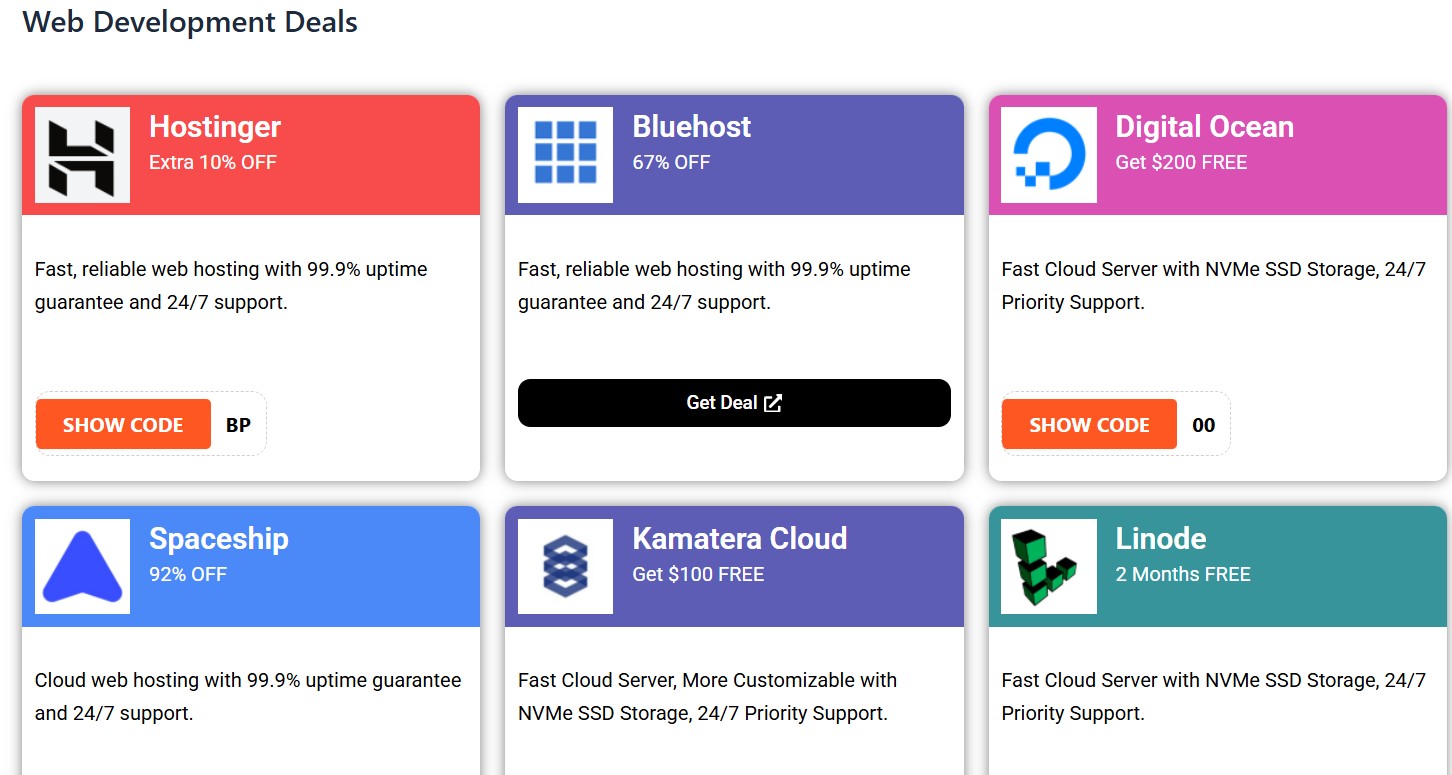The image size is (1452, 775).
Task: Click Spaceship 92% OFF label
Action: pyautogui.click(x=188, y=574)
